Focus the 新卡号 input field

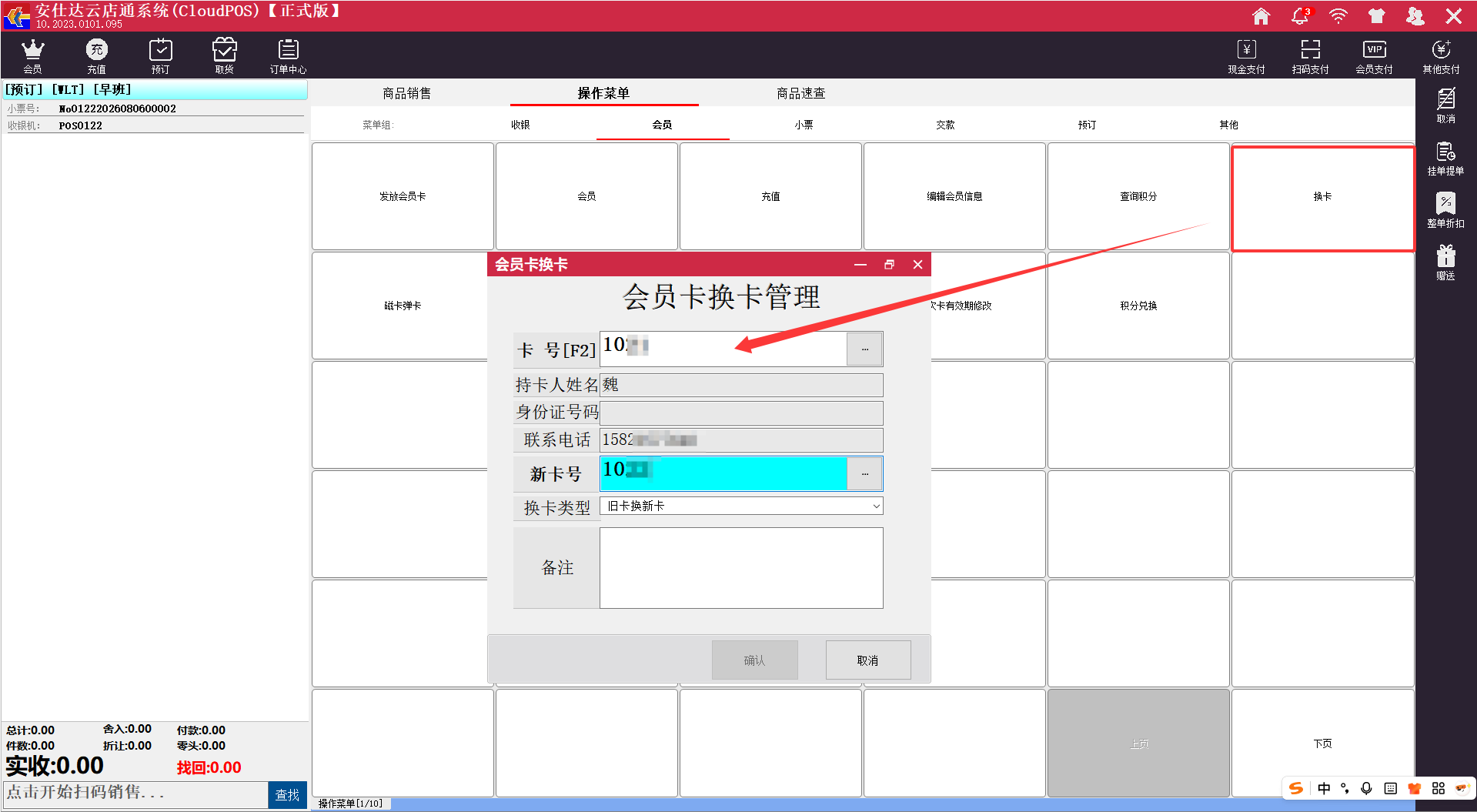point(723,473)
